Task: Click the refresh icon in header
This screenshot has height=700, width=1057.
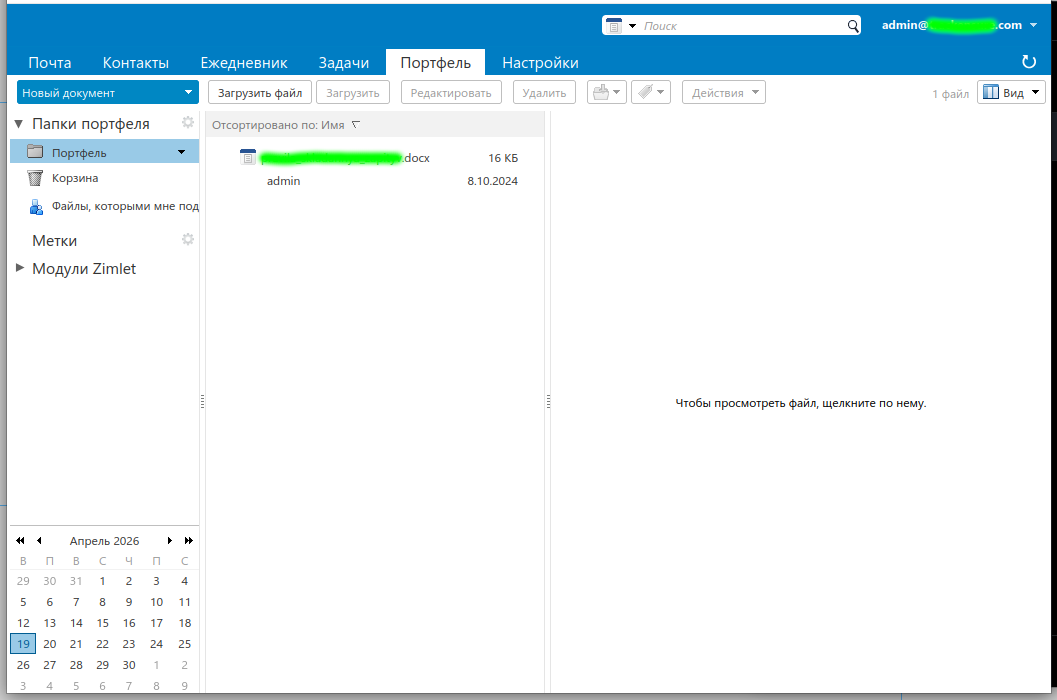Action: pyautogui.click(x=1028, y=62)
